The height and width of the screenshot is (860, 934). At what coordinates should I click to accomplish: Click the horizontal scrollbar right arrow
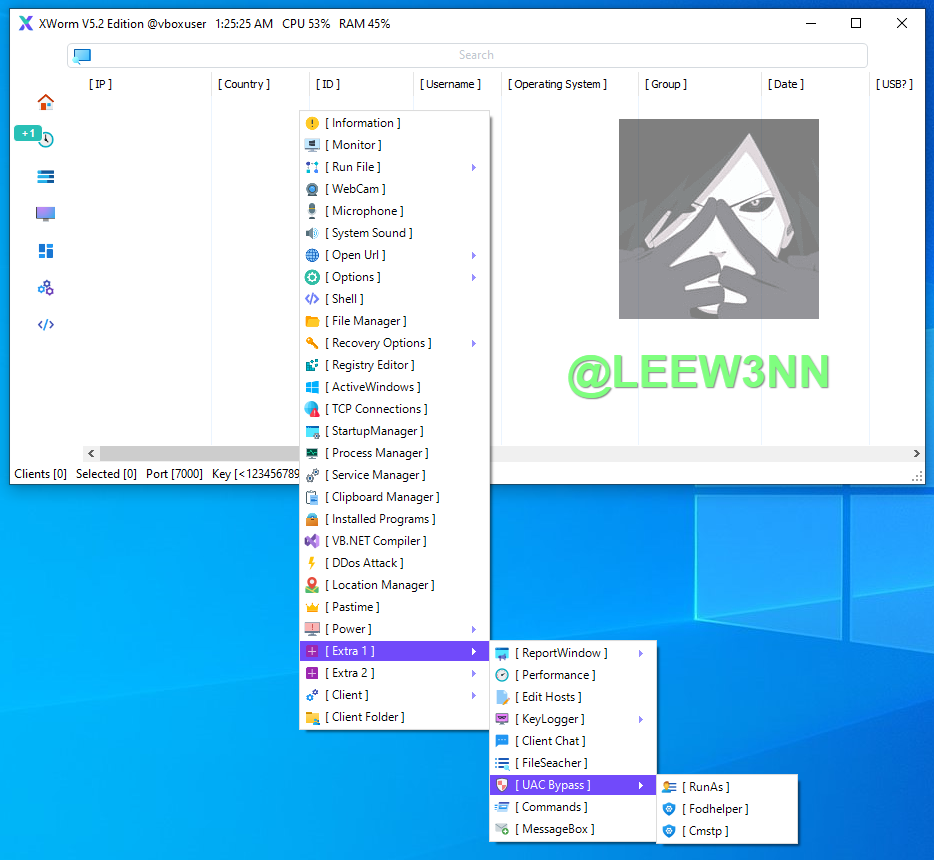tap(917, 454)
